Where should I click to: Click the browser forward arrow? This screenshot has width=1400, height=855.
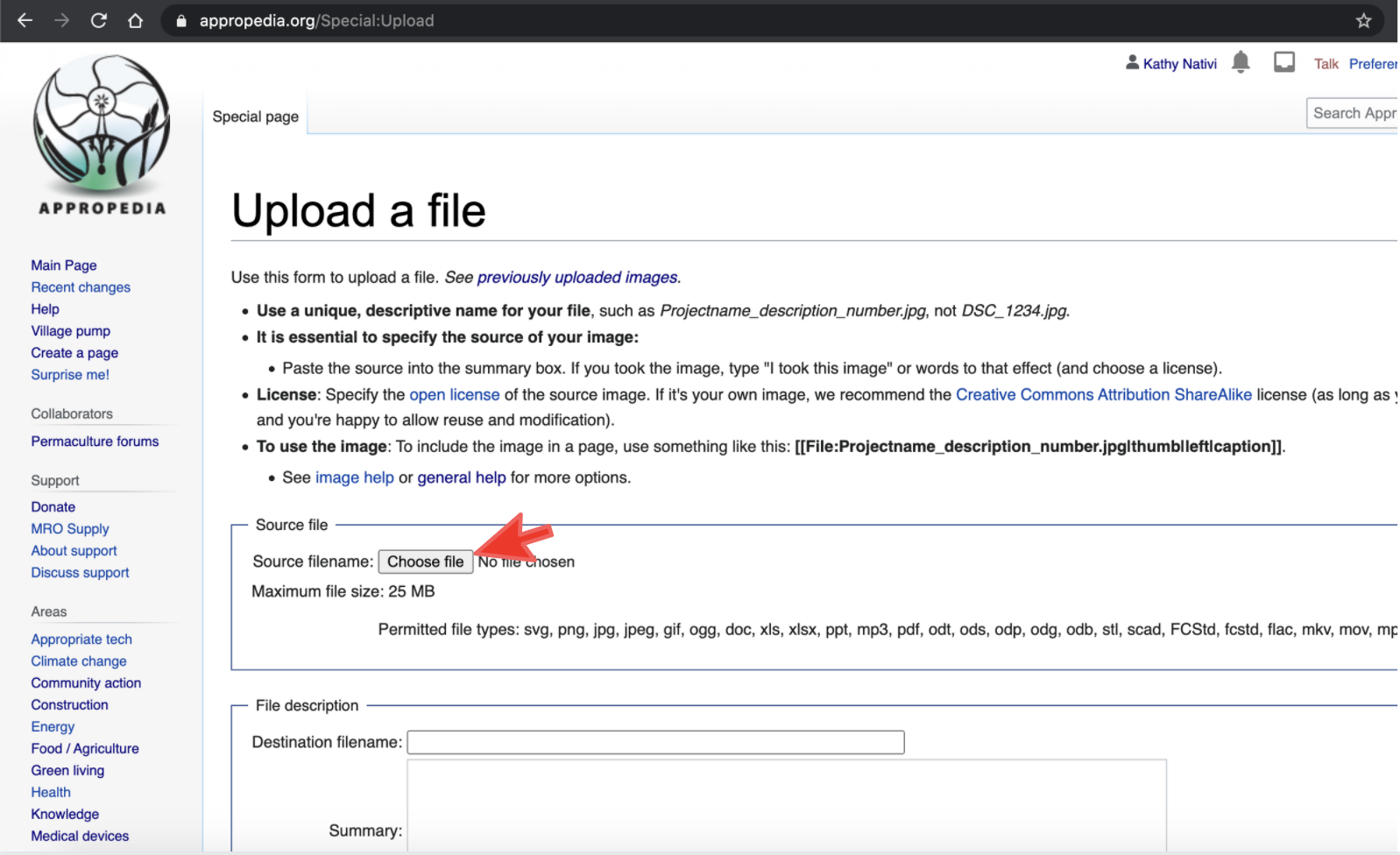pyautogui.click(x=61, y=20)
